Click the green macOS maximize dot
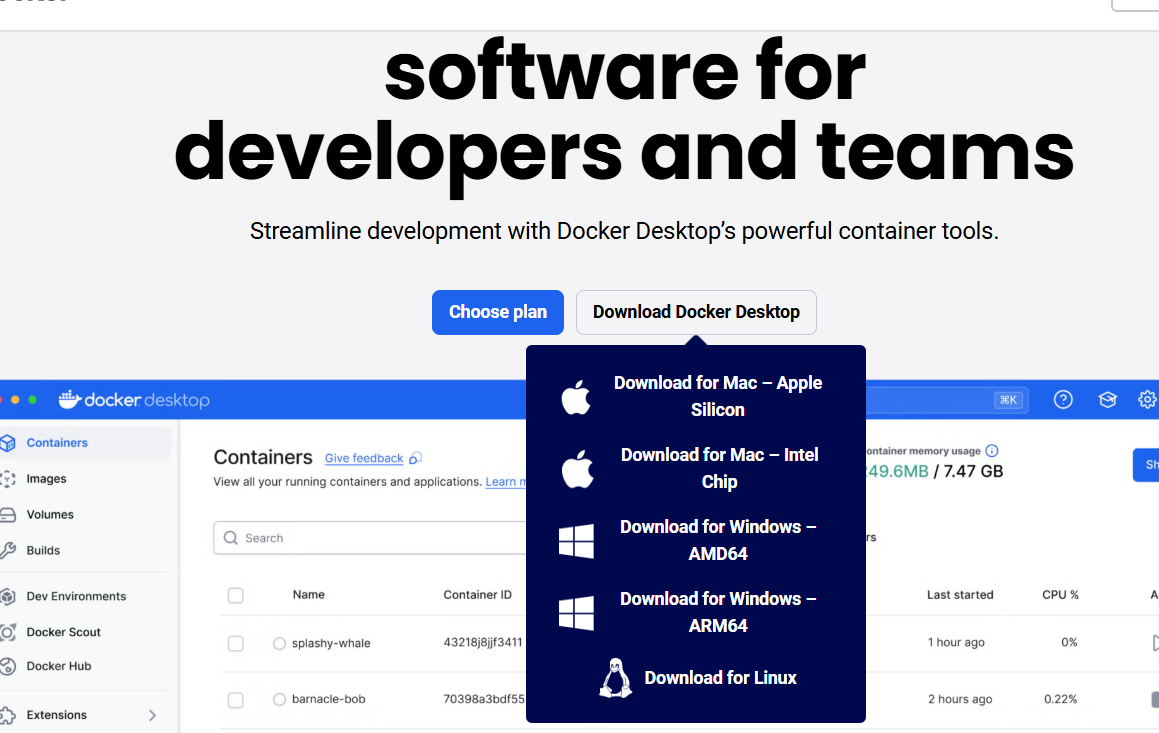This screenshot has width=1159, height=733. click(33, 400)
